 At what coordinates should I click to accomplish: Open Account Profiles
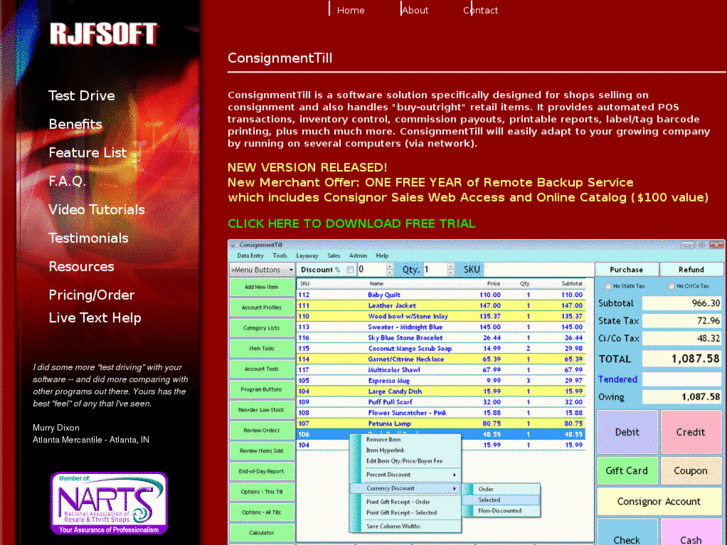[261, 308]
